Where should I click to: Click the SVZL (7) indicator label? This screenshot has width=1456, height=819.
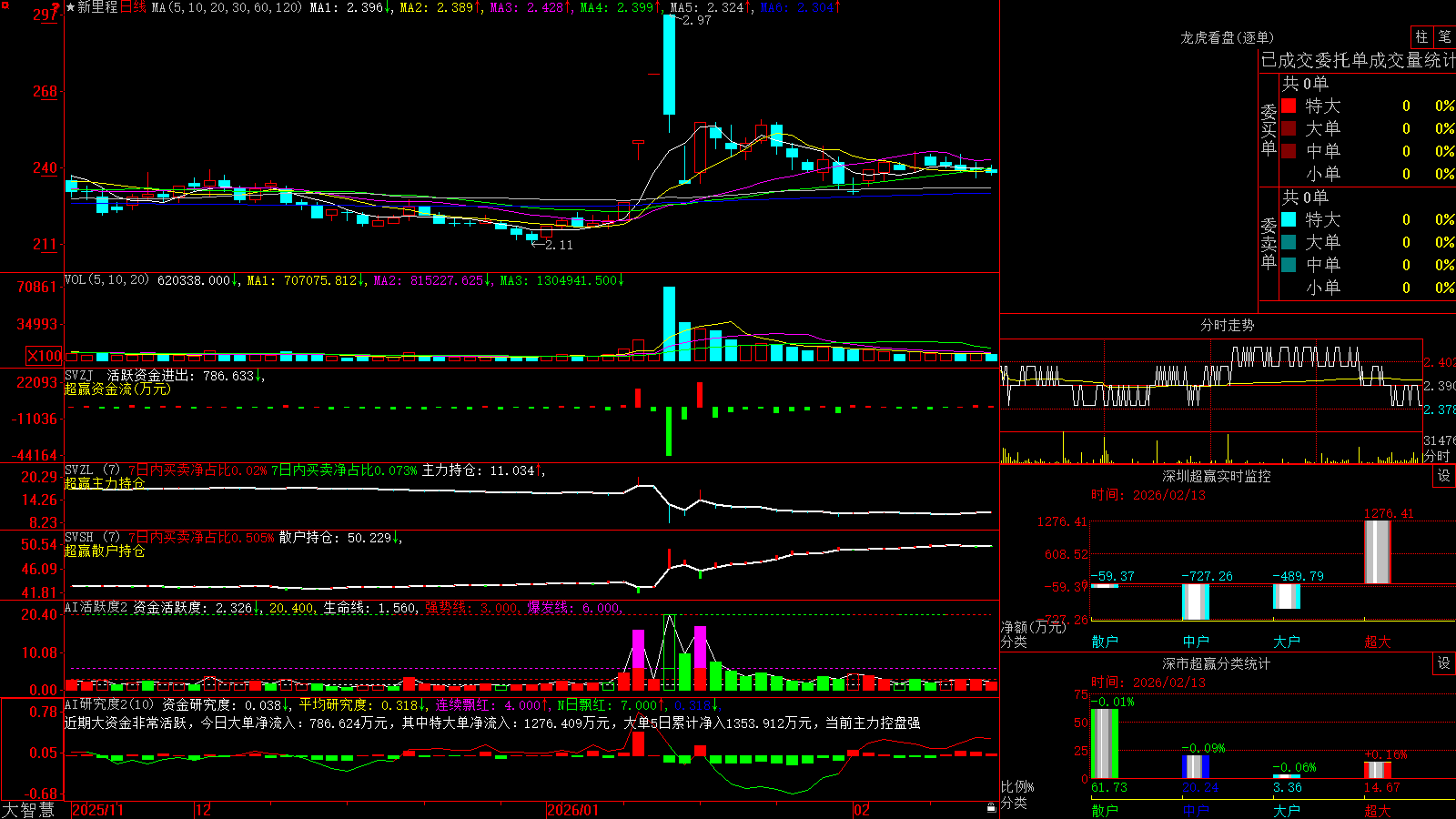tap(93, 470)
